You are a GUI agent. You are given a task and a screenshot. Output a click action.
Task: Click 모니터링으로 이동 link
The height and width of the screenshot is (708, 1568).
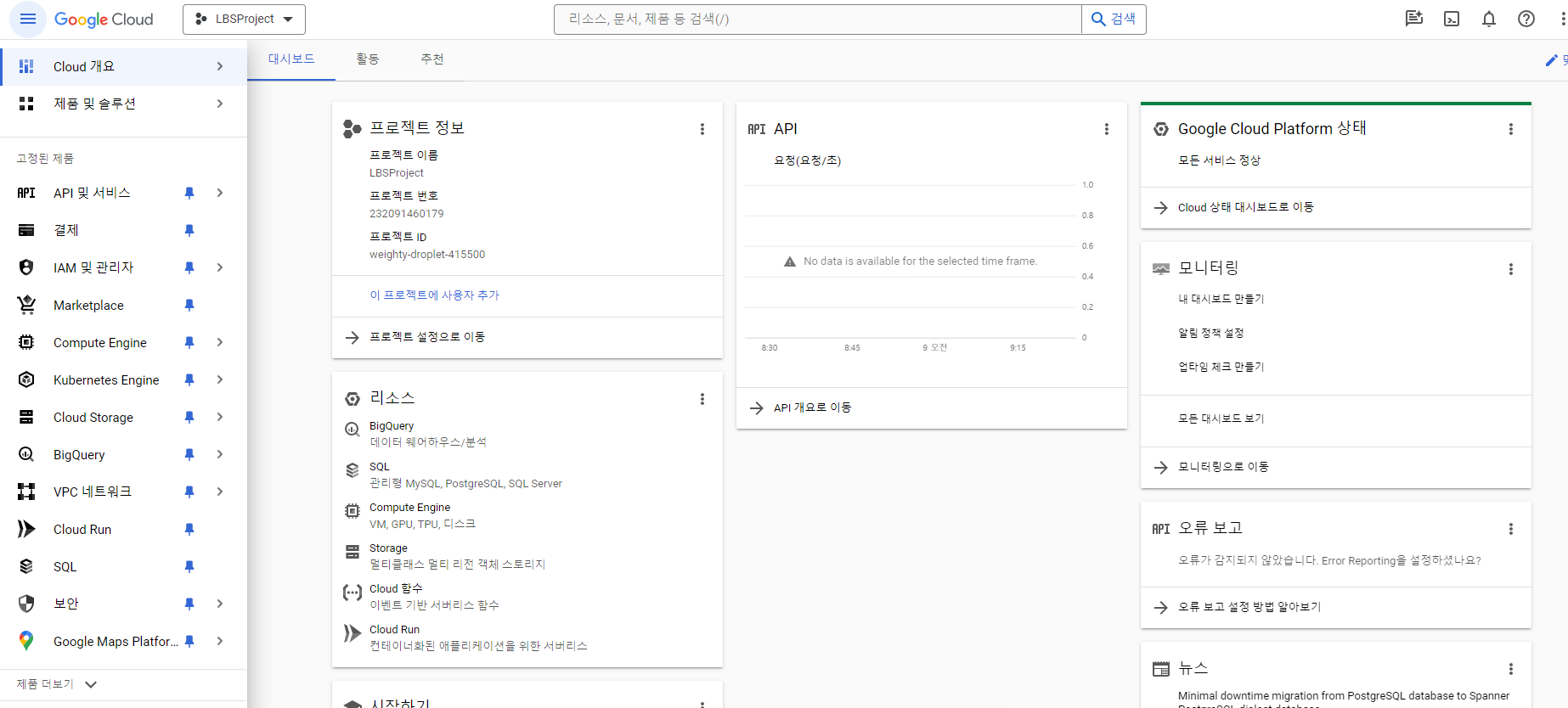point(1223,467)
